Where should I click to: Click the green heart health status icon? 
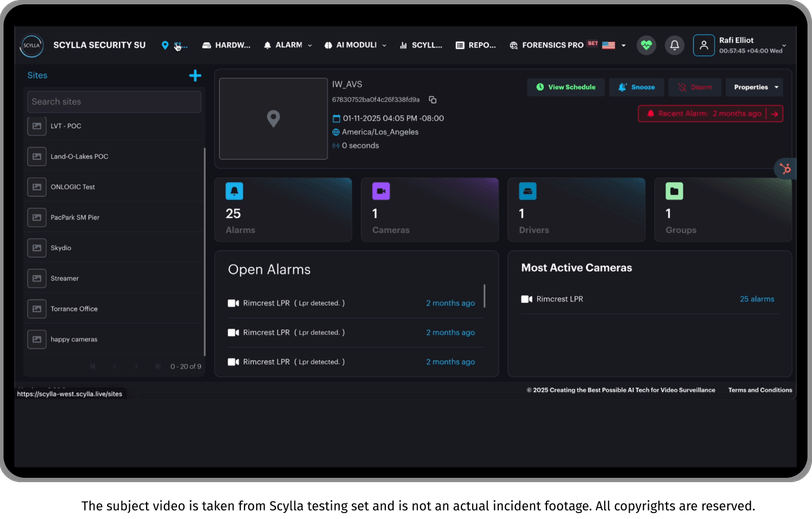coord(646,45)
